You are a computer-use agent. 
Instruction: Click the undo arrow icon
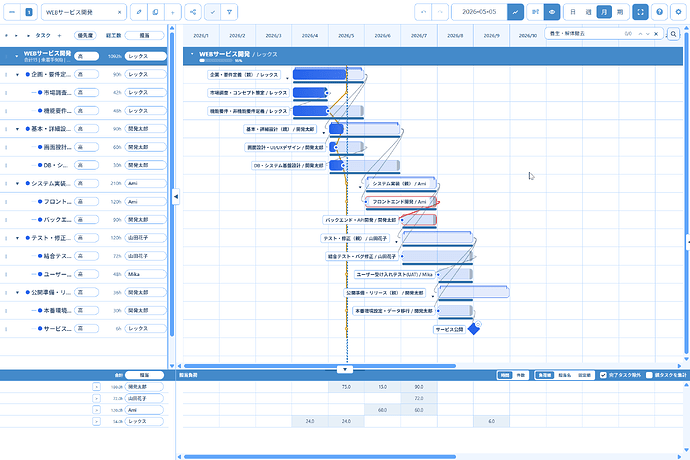(421, 12)
